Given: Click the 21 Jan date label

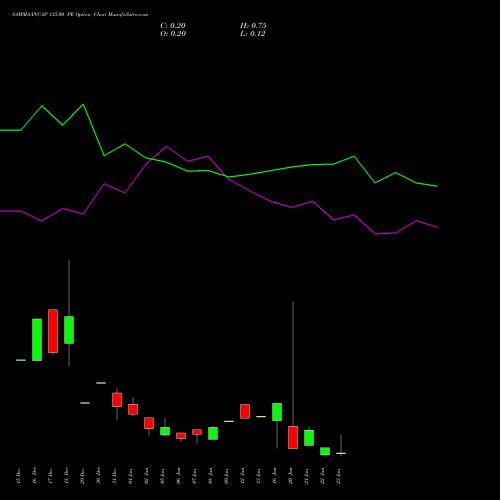Looking at the screenshot, I should click(x=306, y=476).
